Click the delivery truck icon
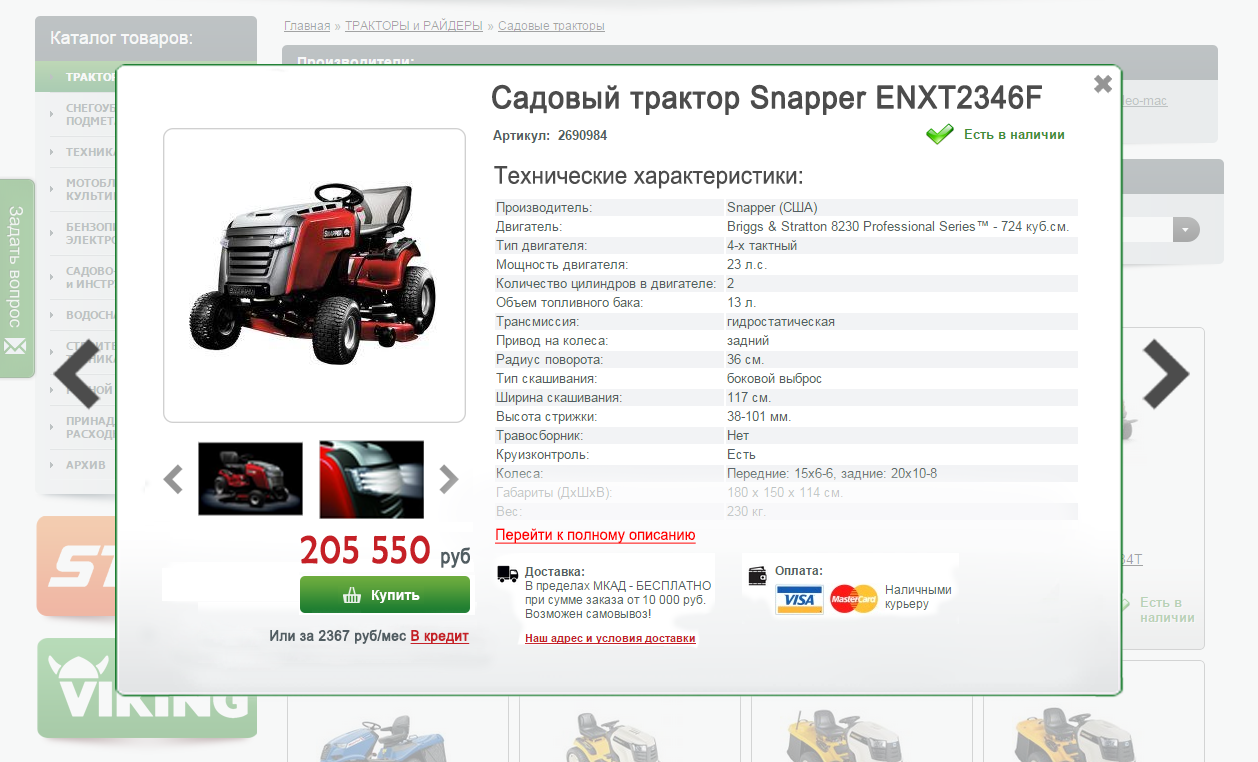Image resolution: width=1258 pixels, height=762 pixels. pos(507,574)
